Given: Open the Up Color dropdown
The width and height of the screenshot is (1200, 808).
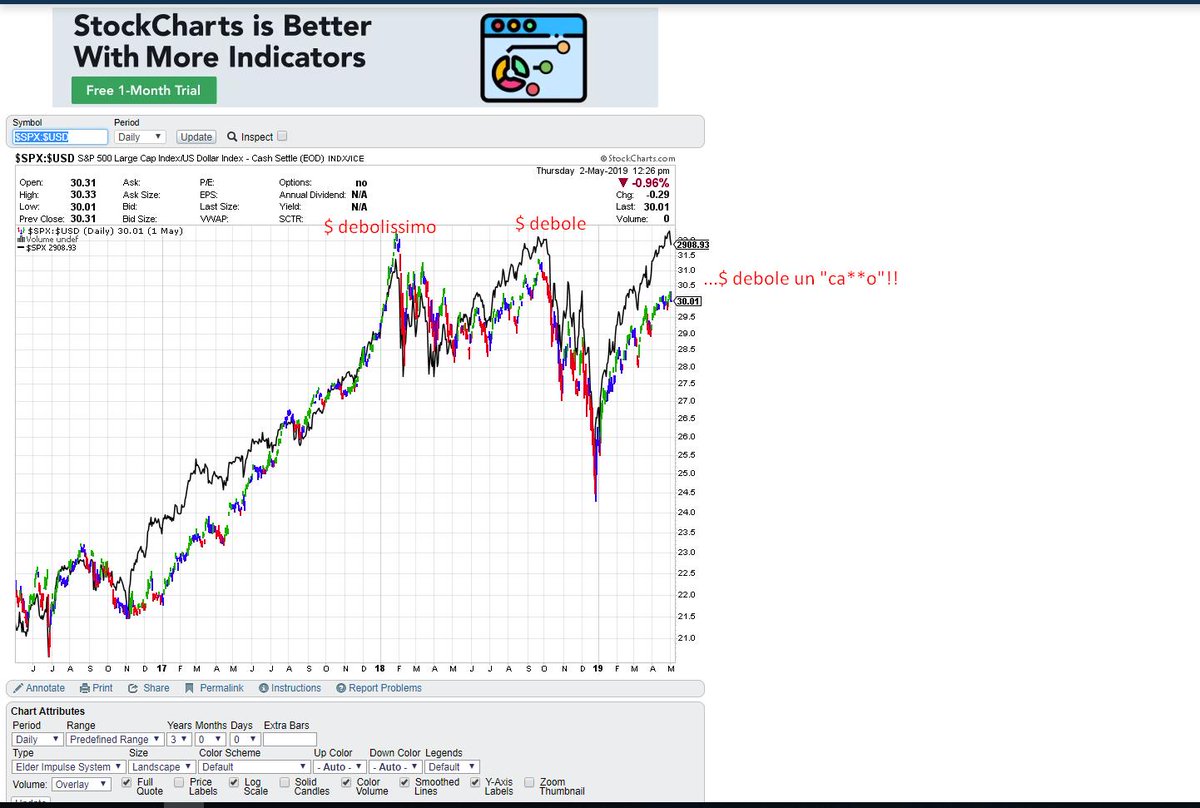Looking at the screenshot, I should [338, 767].
